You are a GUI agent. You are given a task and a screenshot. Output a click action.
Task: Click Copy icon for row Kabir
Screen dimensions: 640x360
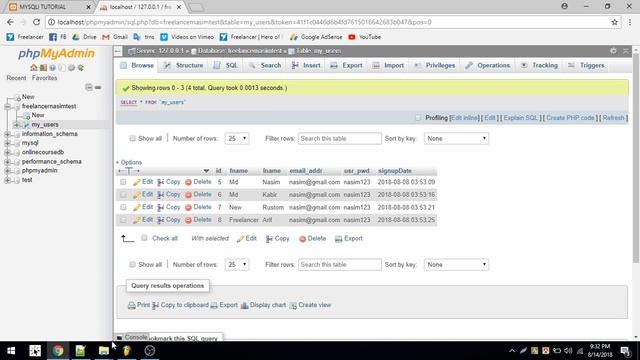click(x=161, y=195)
